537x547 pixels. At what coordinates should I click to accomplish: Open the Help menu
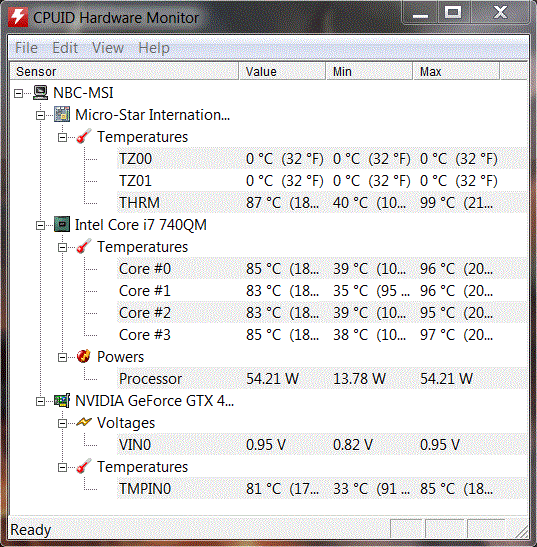(154, 48)
